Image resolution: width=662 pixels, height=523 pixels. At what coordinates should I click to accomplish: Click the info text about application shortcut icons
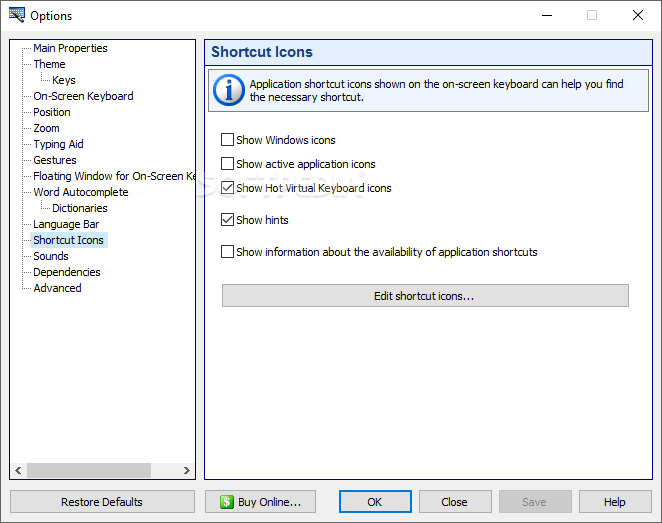437,90
